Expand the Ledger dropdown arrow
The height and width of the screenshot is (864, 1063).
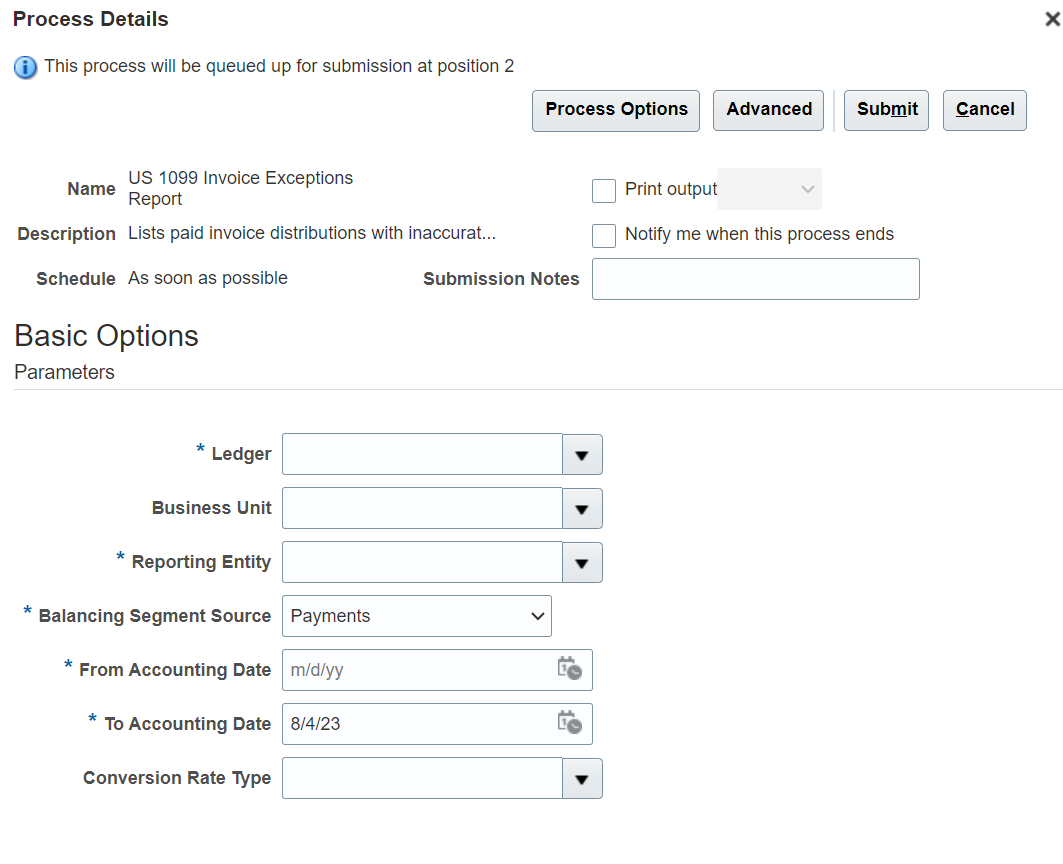click(x=582, y=454)
